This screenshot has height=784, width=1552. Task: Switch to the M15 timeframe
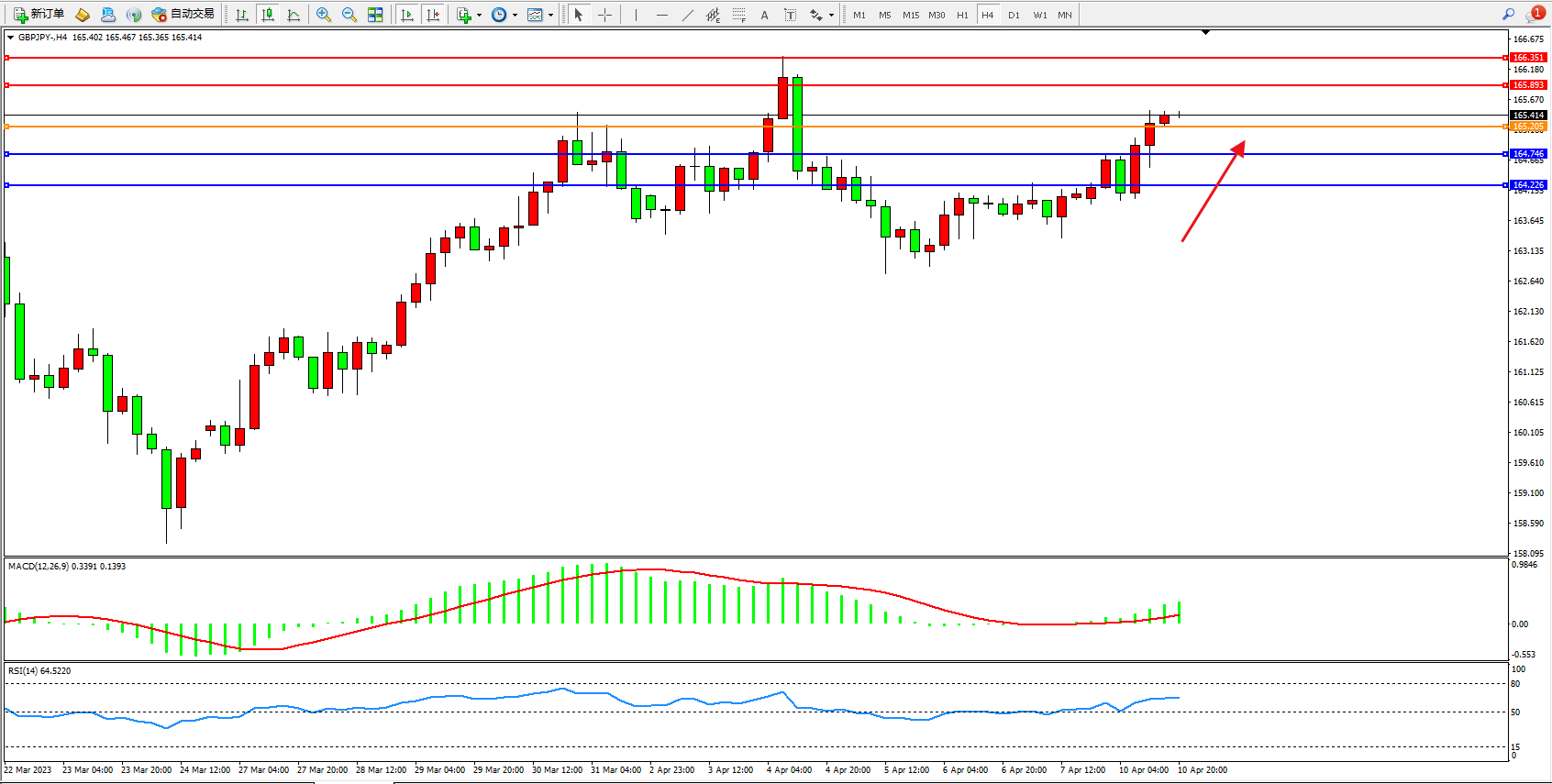(910, 15)
